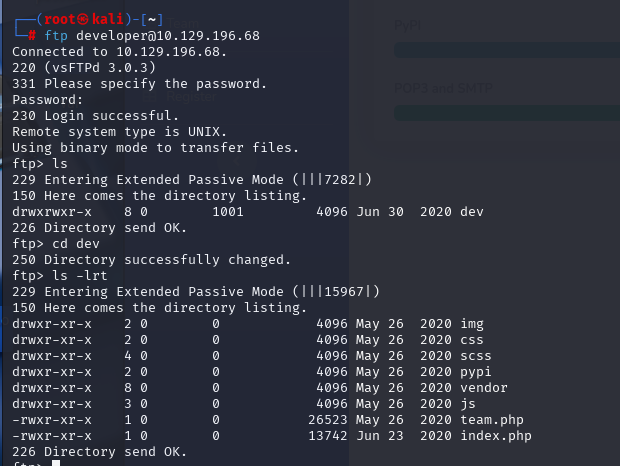
Task: Click the '230 Login successful.' line
Action: [x=95, y=116]
